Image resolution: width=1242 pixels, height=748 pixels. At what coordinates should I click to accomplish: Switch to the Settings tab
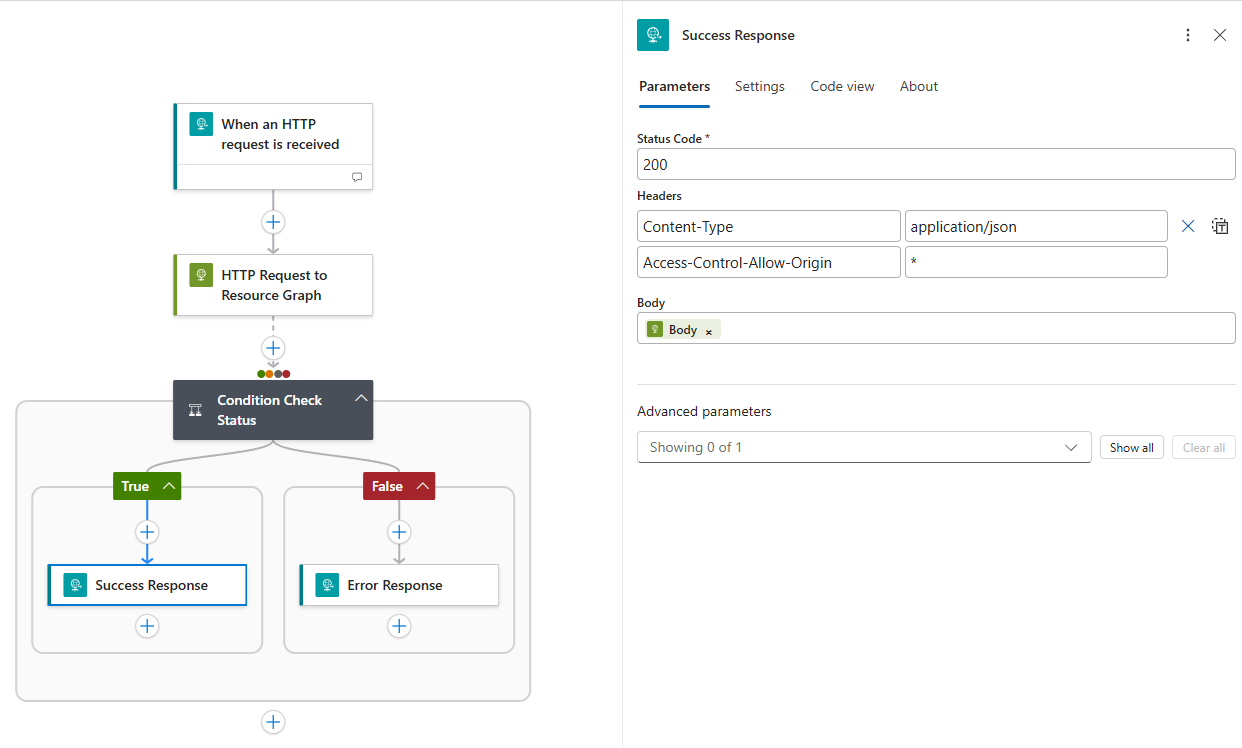(759, 86)
